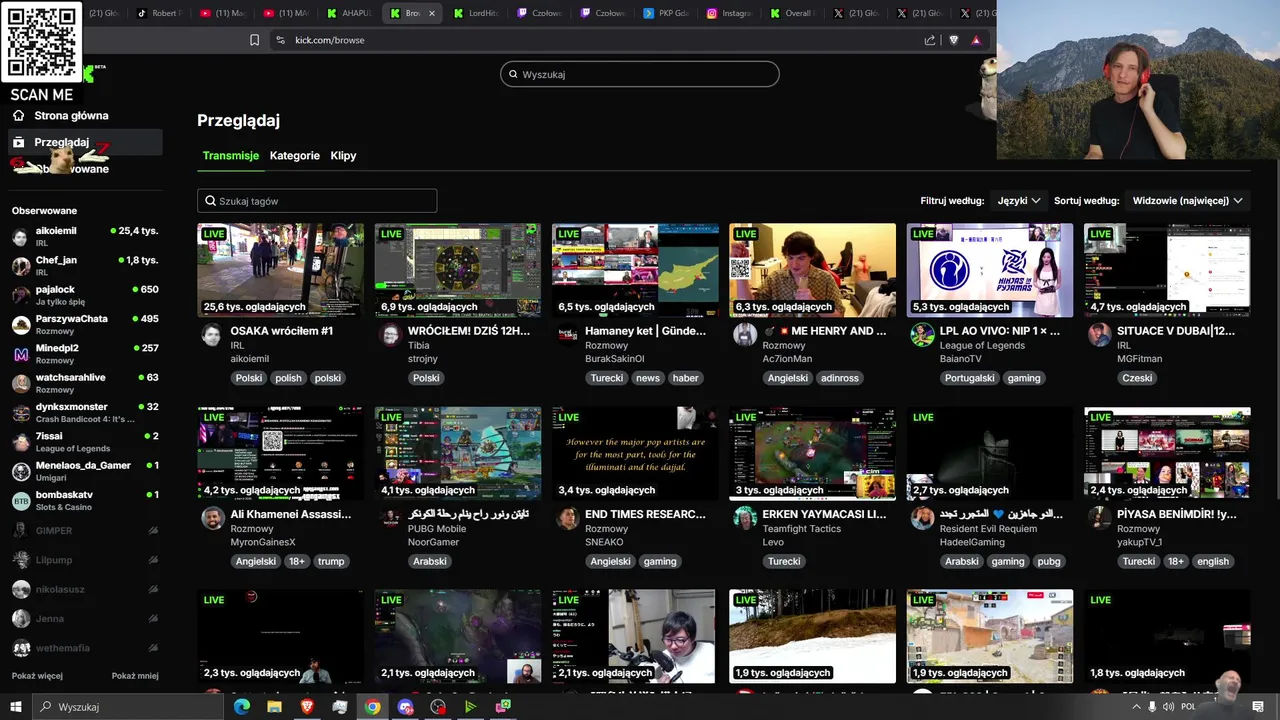The width and height of the screenshot is (1280, 720).
Task: Click the Strona główna home icon
Action: [x=18, y=115]
